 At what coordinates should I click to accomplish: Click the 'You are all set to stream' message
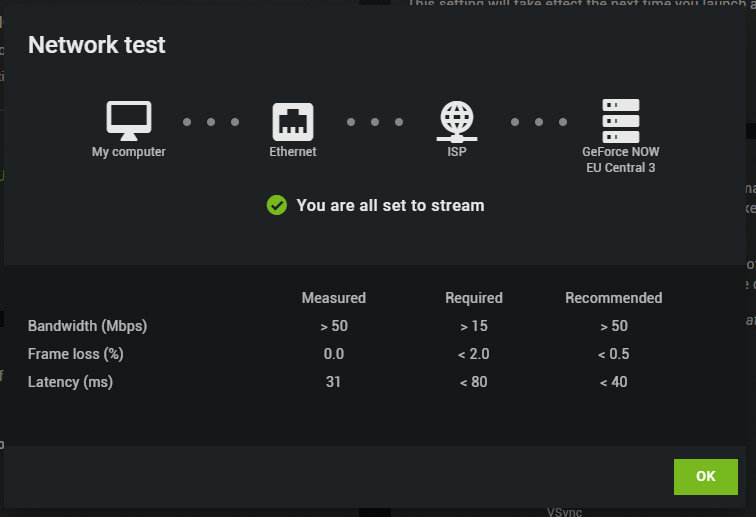[x=390, y=205]
